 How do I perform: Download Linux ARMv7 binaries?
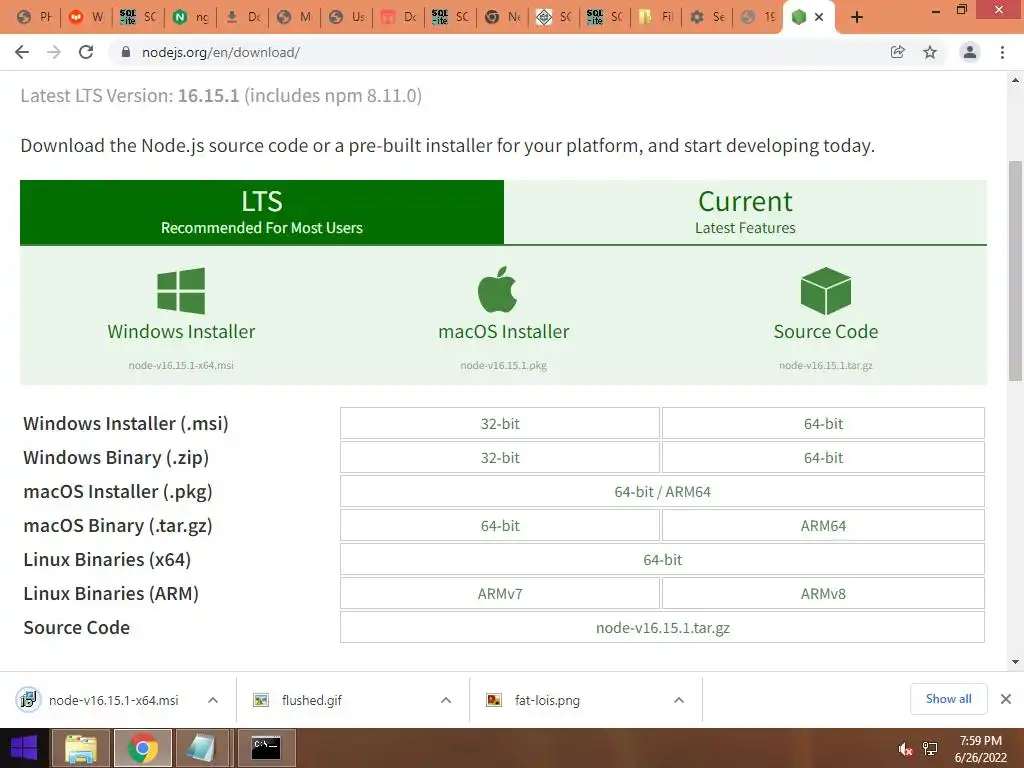(500, 594)
